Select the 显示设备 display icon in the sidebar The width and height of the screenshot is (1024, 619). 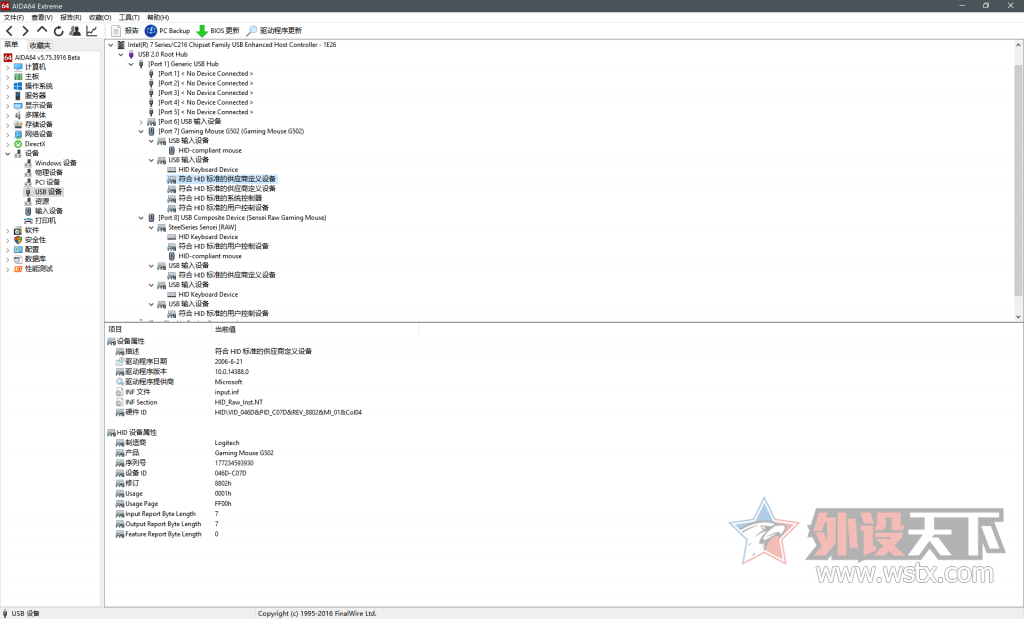pos(18,105)
